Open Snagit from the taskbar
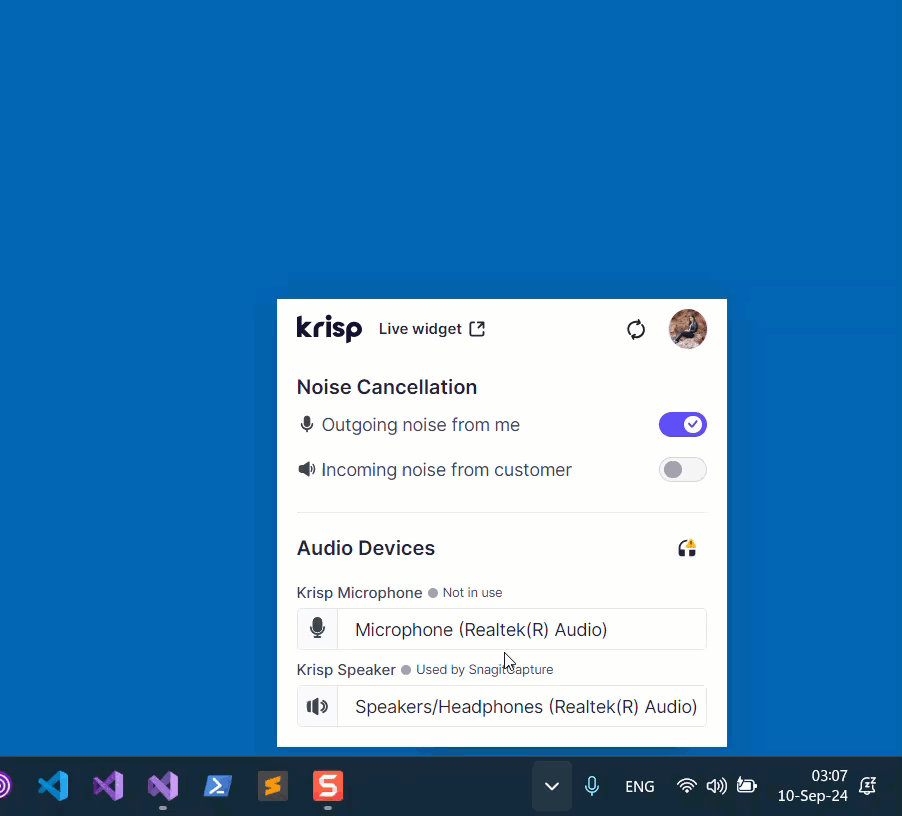Image resolution: width=902 pixels, height=816 pixels. [x=328, y=786]
